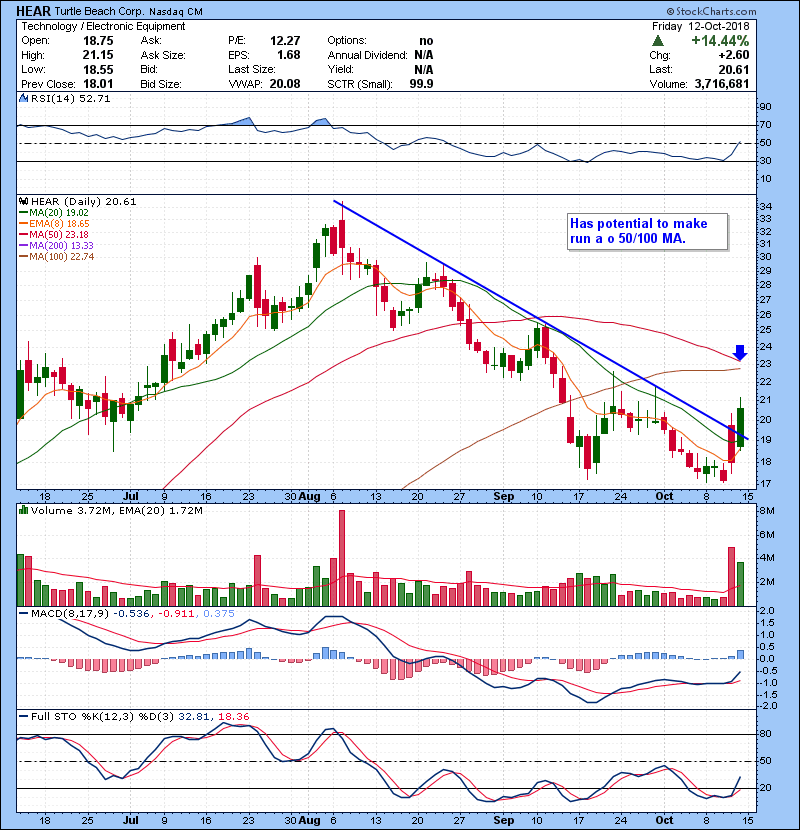Click the blue down arrow annotation
The width and height of the screenshot is (800, 830).
740,352
